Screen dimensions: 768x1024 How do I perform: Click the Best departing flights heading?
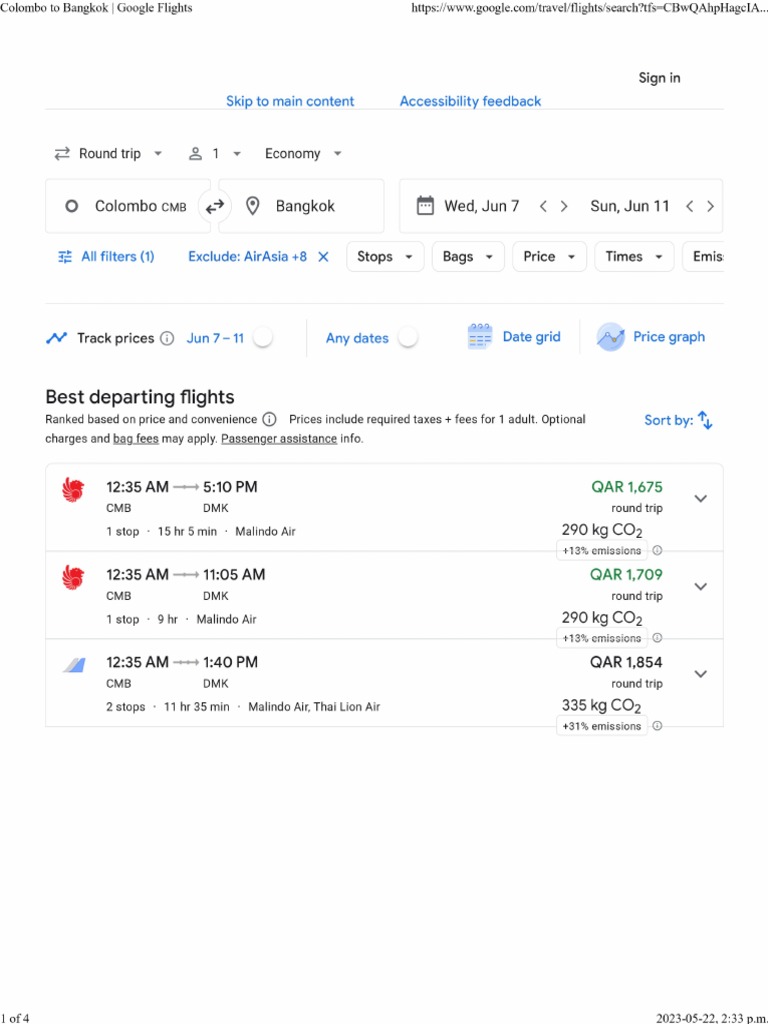(140, 397)
